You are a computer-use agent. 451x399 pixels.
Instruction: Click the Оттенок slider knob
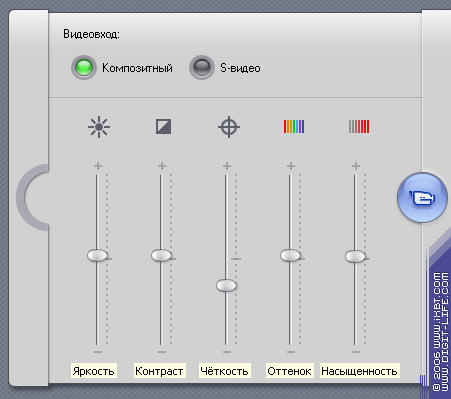290,256
